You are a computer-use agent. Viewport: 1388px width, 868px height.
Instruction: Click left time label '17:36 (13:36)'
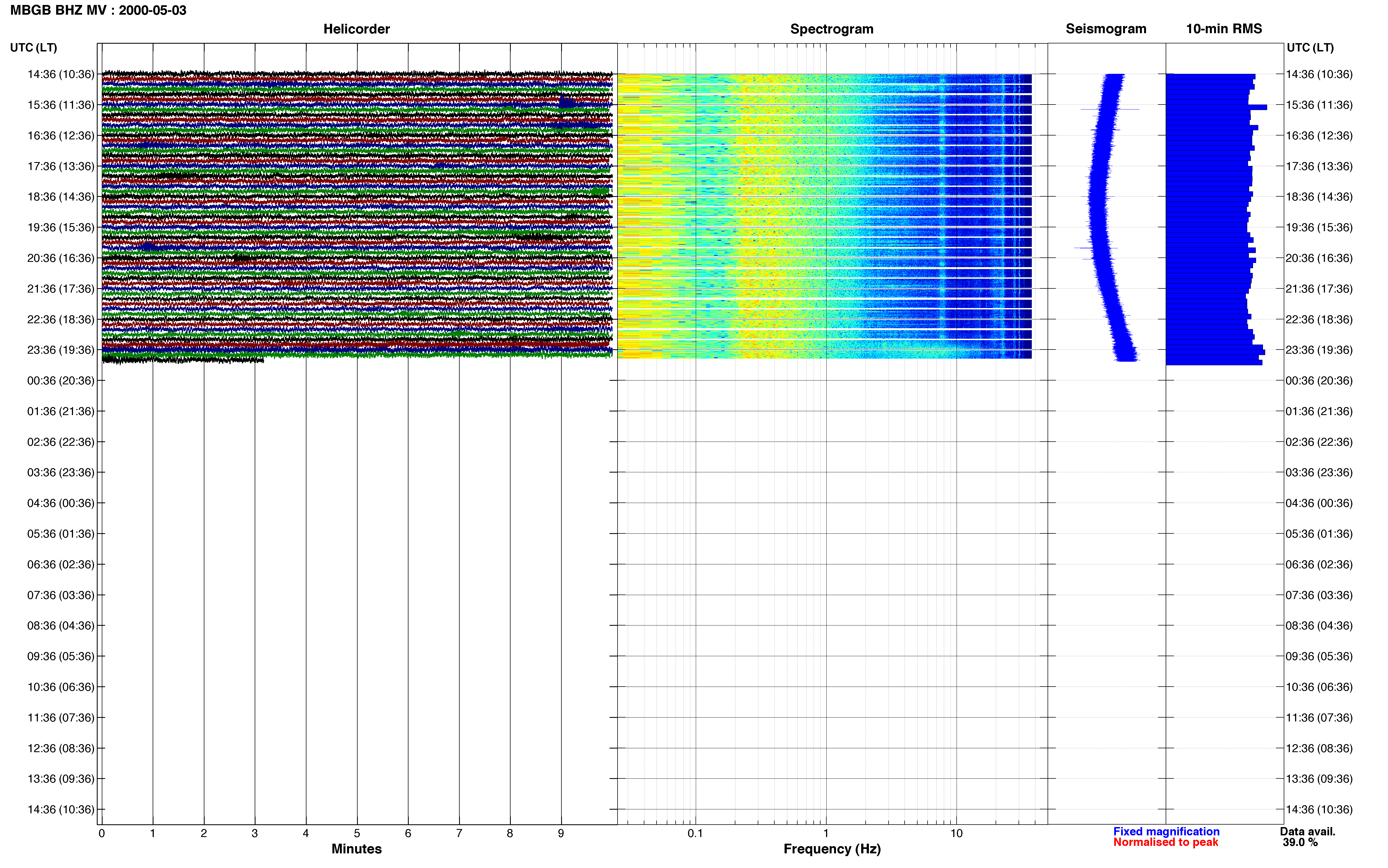[61, 166]
